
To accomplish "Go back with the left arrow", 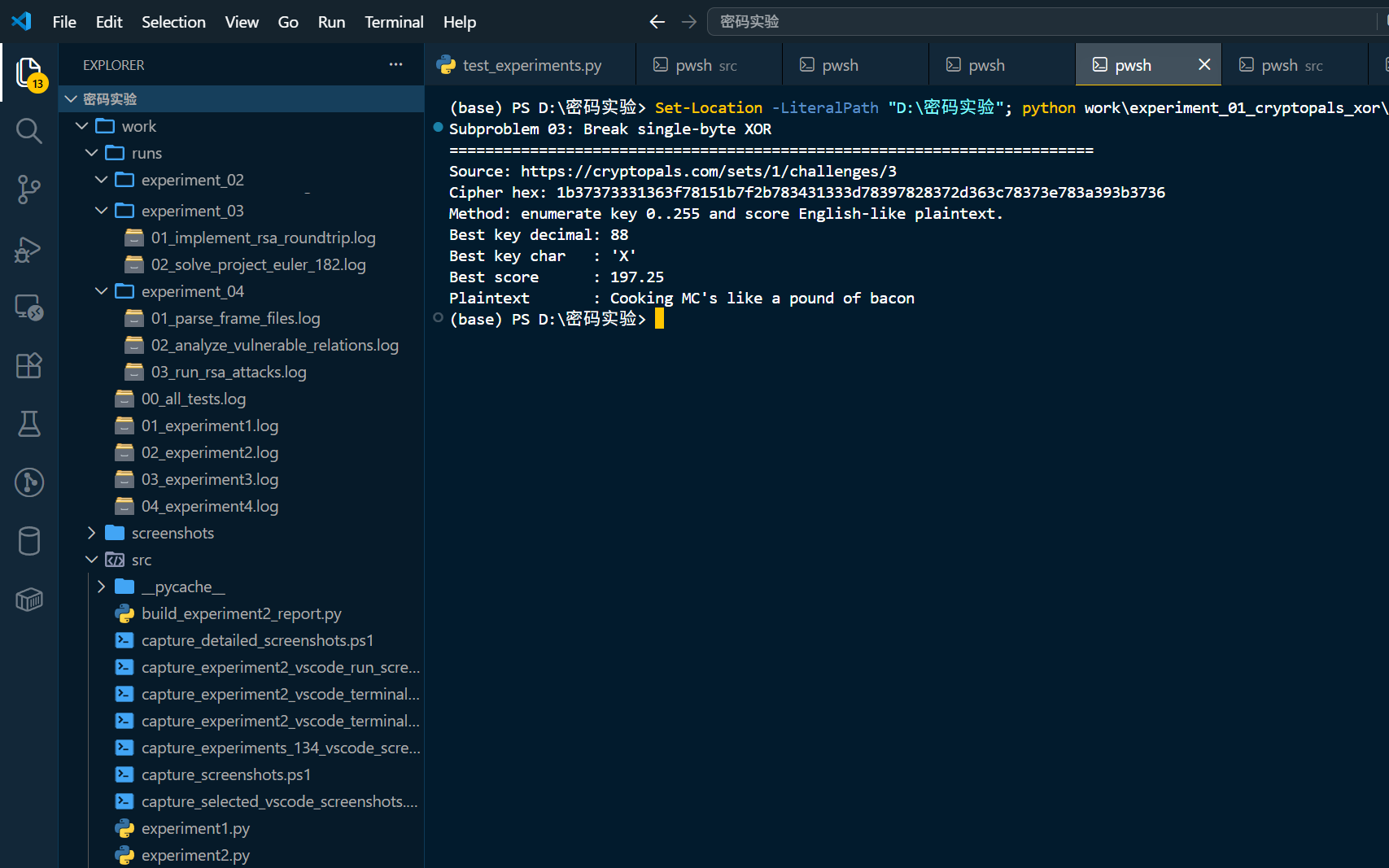I will (x=657, y=22).
